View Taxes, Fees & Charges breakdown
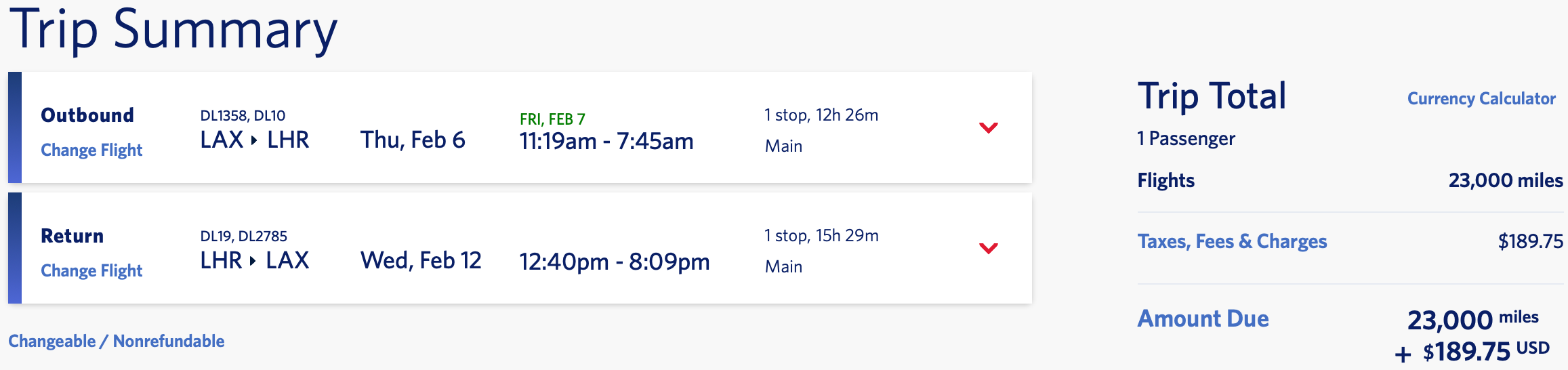The image size is (1568, 370). [1232, 241]
